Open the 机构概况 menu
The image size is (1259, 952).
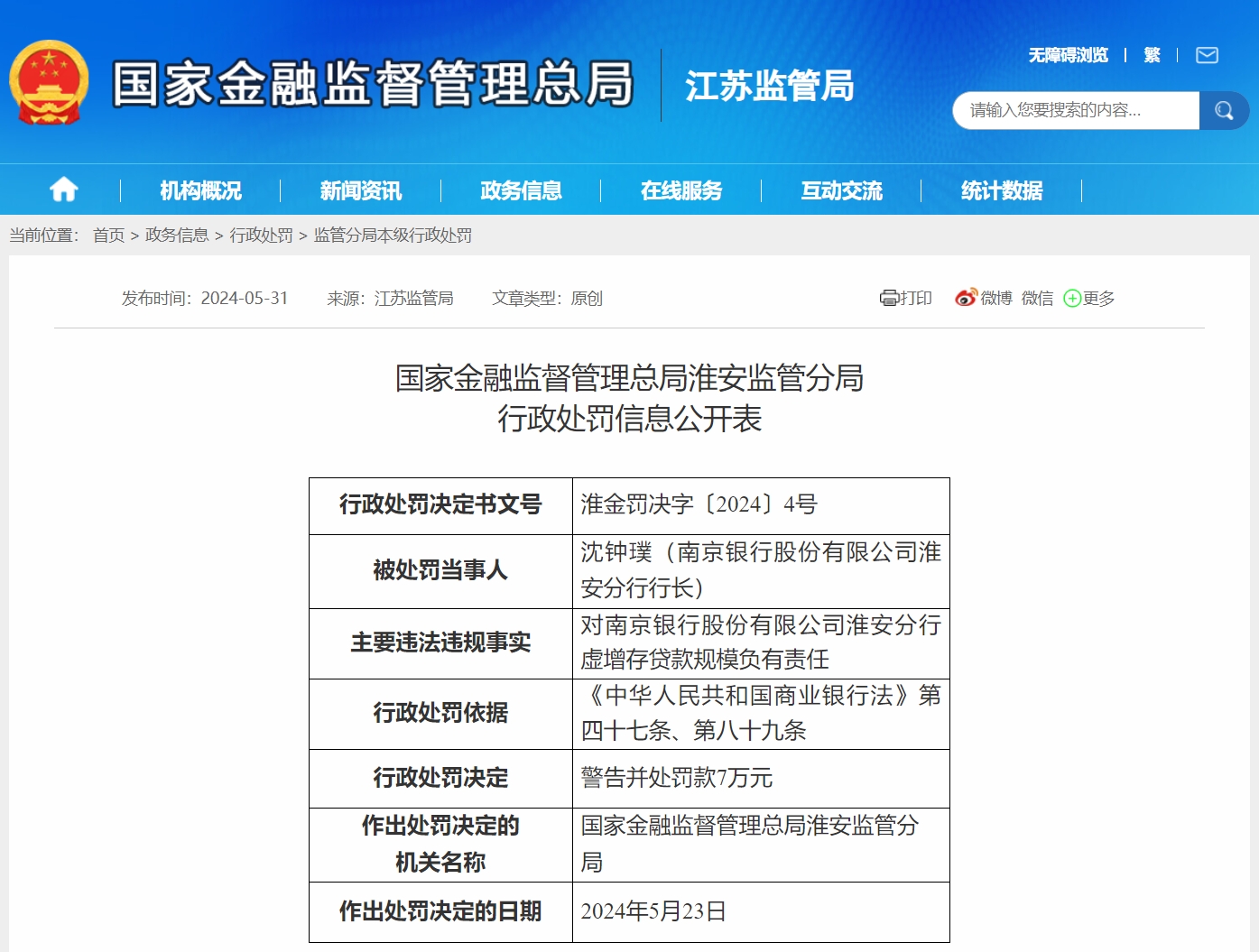pyautogui.click(x=200, y=190)
